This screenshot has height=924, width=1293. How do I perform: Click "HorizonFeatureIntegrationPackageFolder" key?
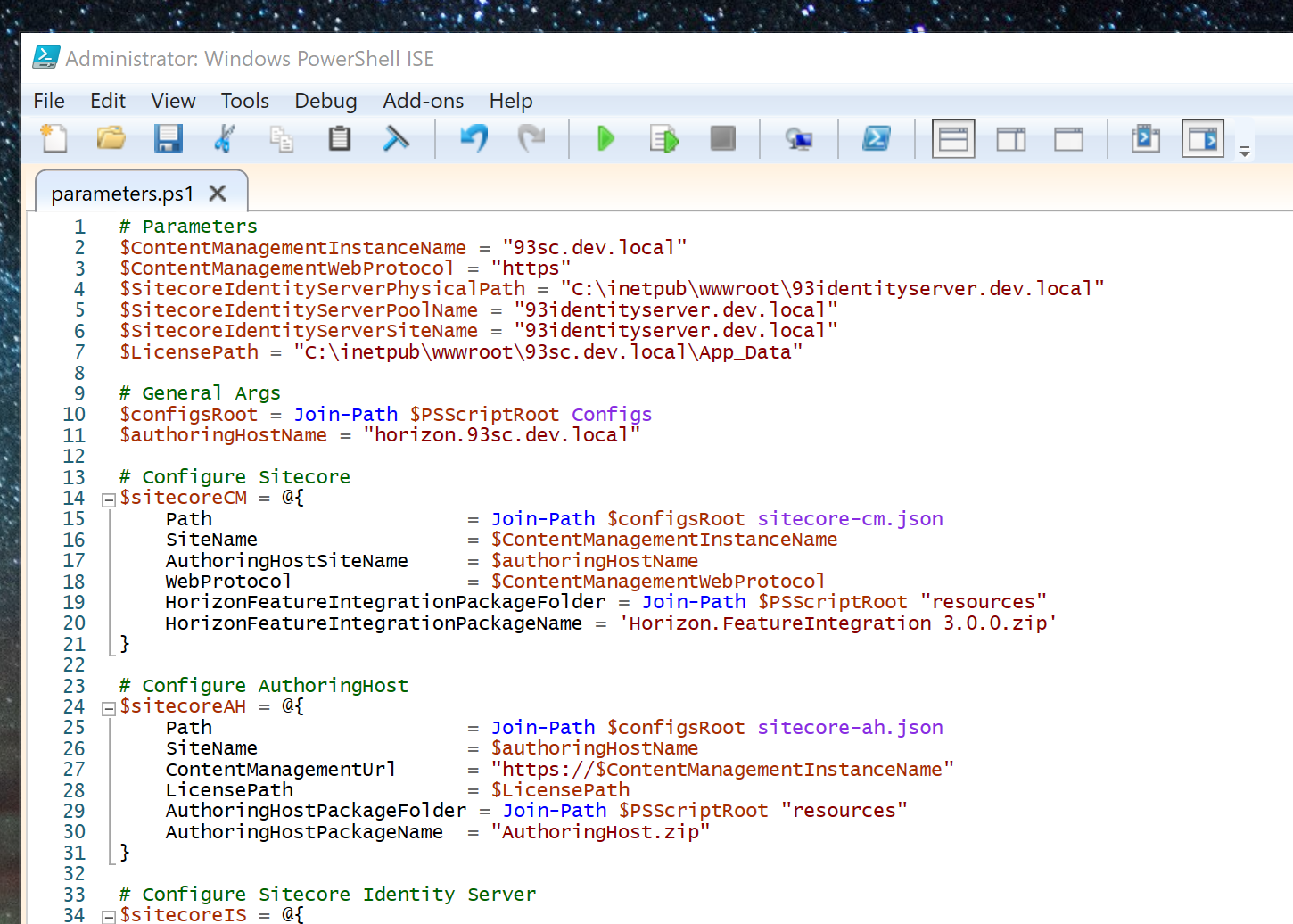(x=385, y=602)
